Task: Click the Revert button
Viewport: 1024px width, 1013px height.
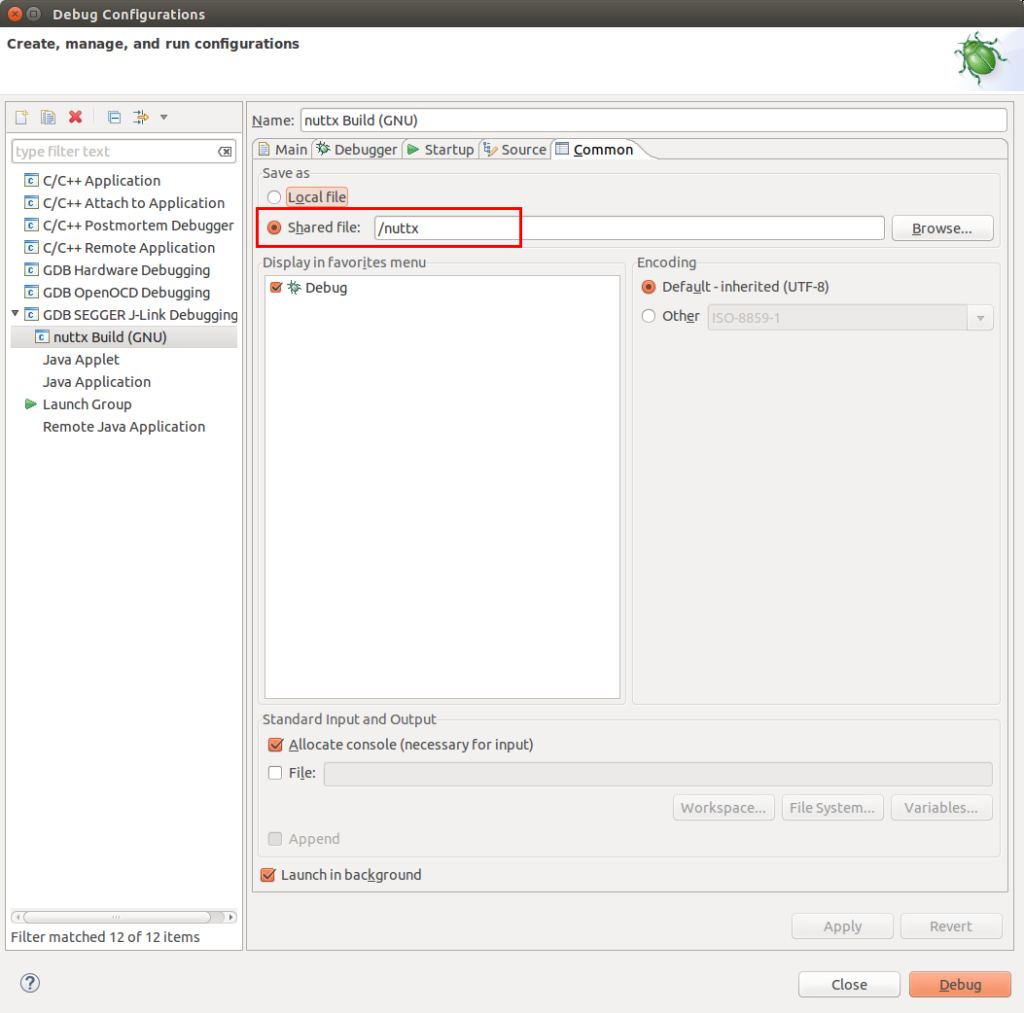Action: (951, 926)
